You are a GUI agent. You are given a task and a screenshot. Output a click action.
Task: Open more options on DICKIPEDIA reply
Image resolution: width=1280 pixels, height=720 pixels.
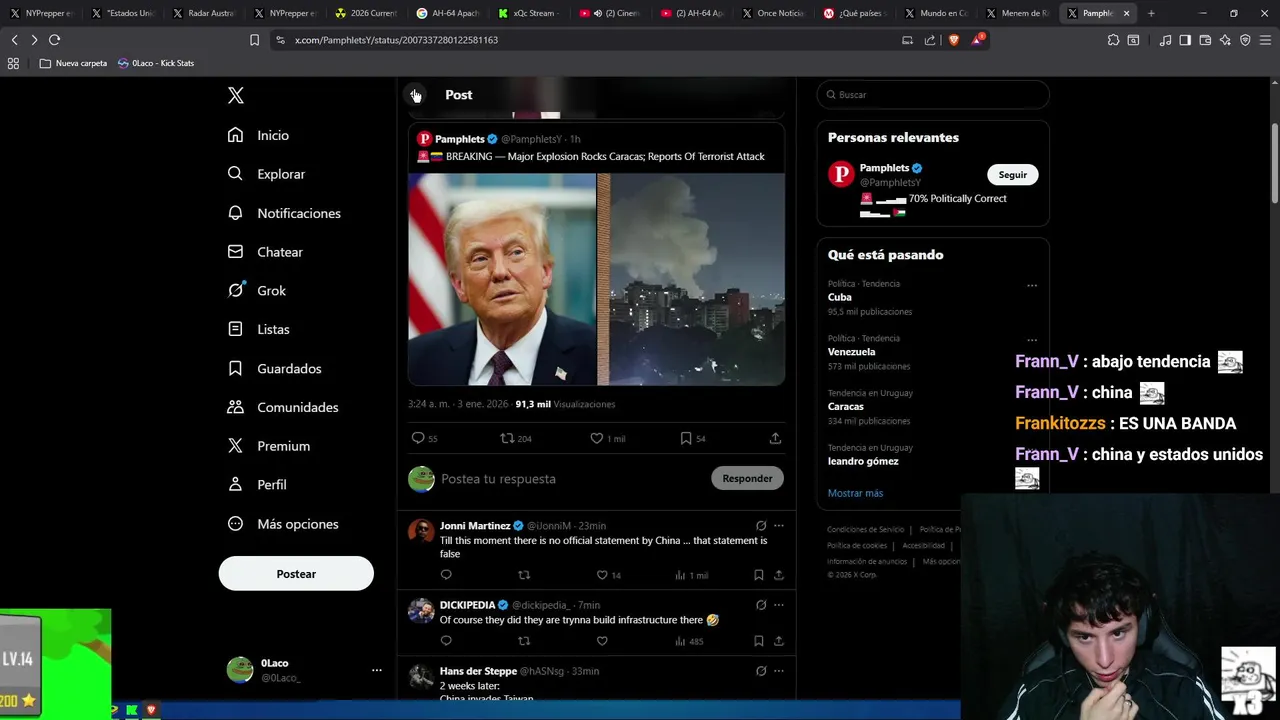[x=779, y=605]
